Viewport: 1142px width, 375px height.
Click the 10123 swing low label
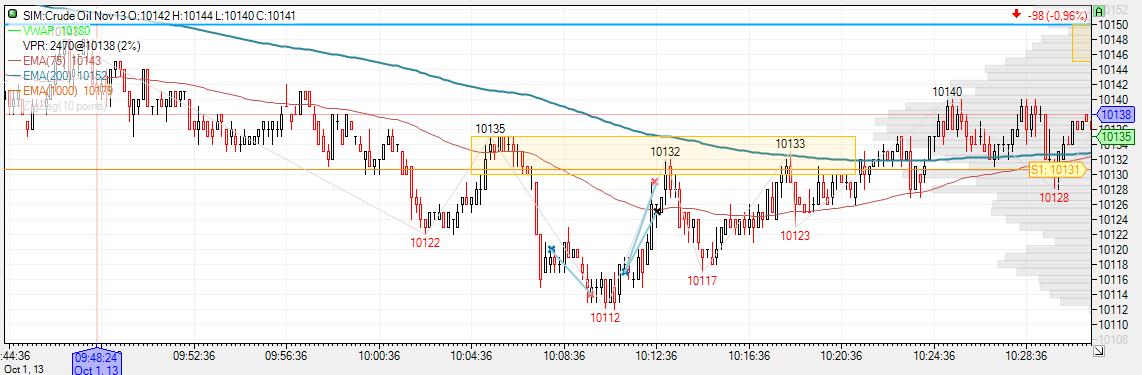tap(795, 235)
